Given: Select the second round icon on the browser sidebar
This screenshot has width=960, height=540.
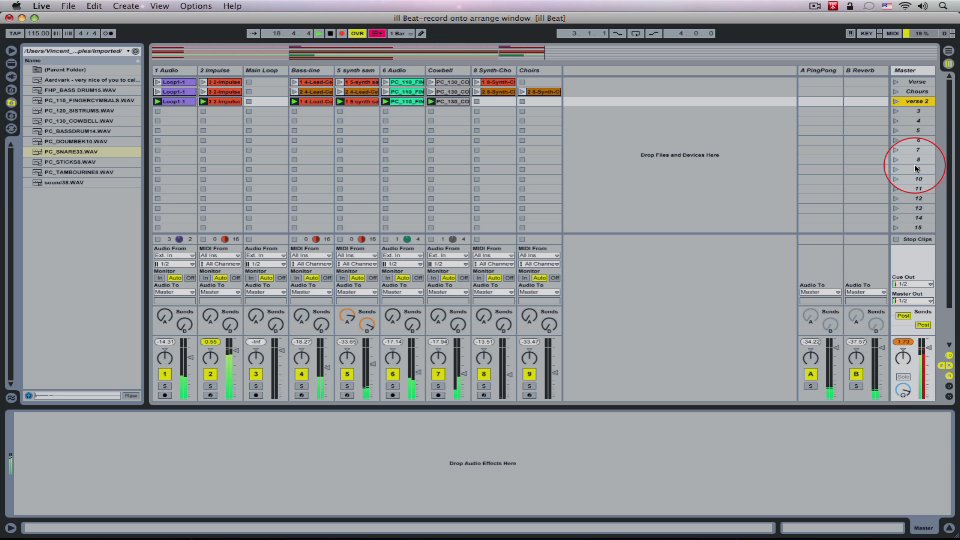Looking at the screenshot, I should [x=11, y=64].
